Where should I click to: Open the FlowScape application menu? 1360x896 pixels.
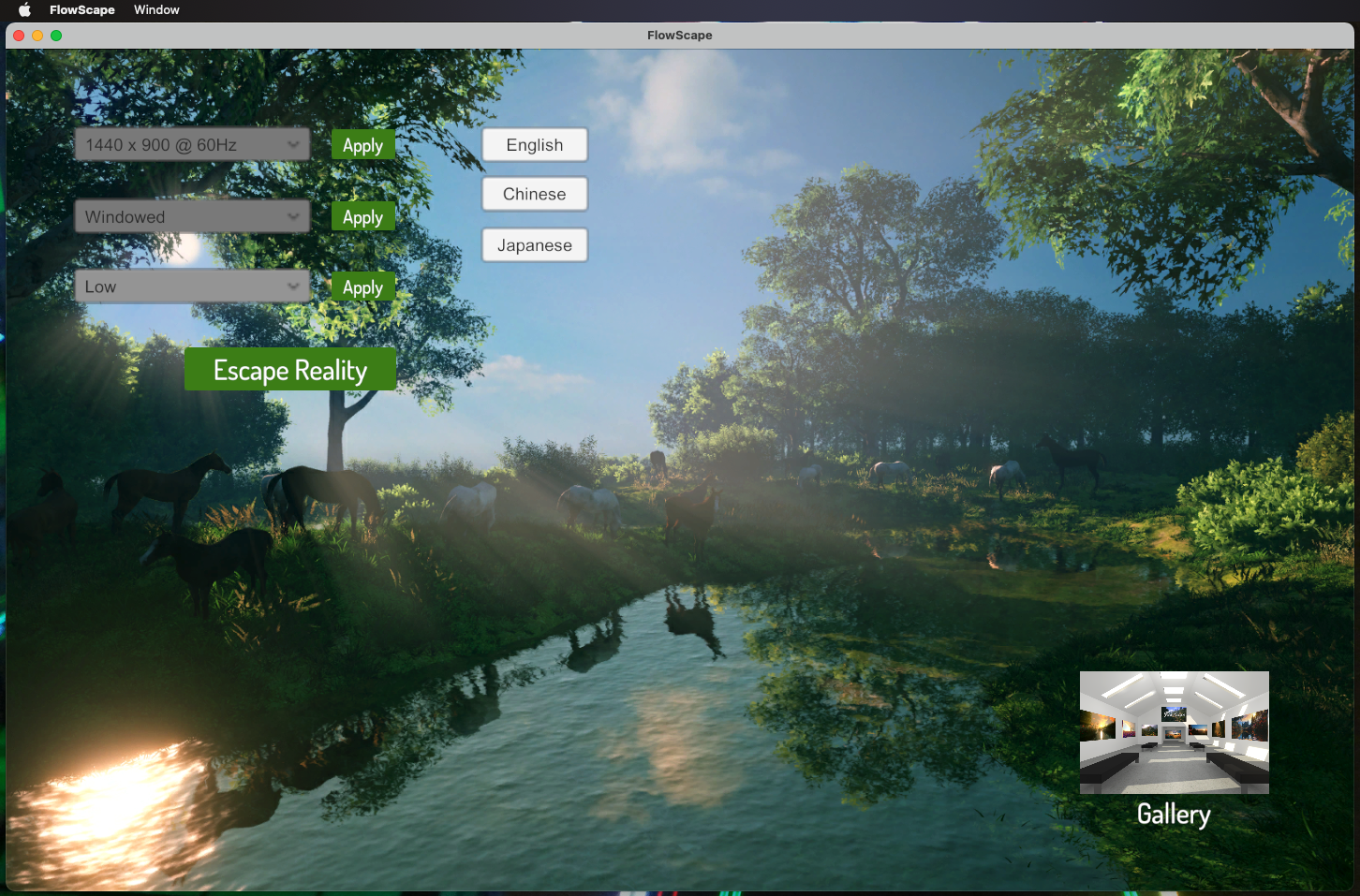(x=82, y=9)
